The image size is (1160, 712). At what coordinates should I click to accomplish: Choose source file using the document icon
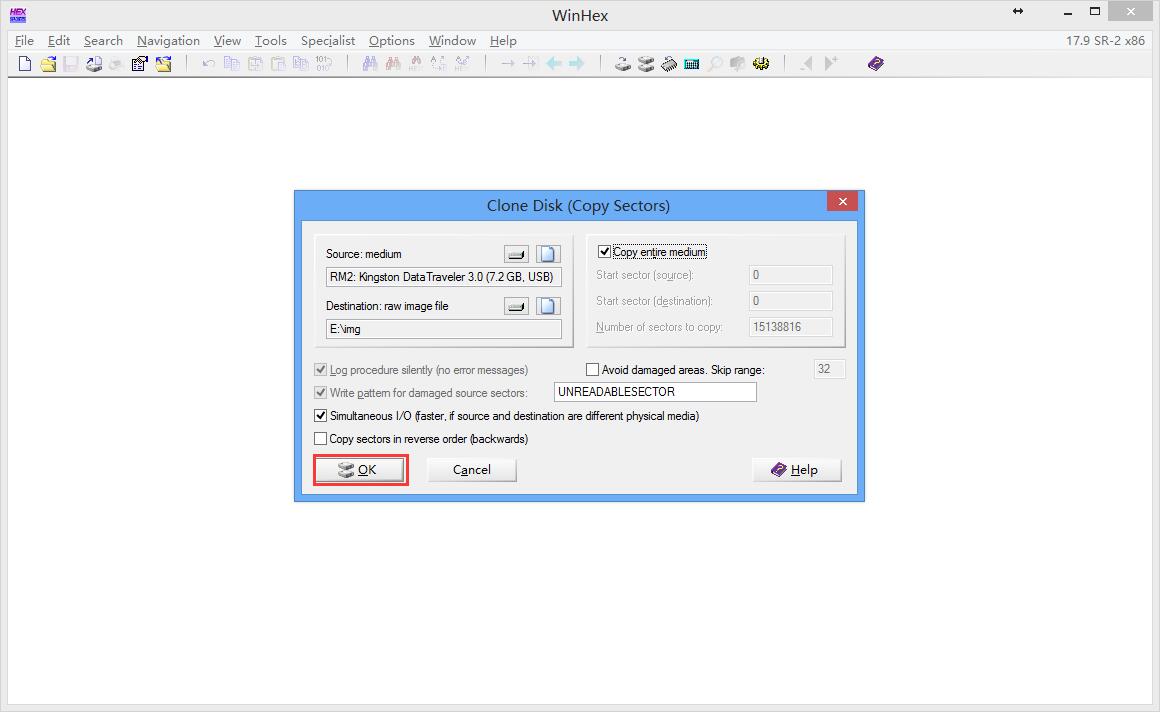click(547, 254)
